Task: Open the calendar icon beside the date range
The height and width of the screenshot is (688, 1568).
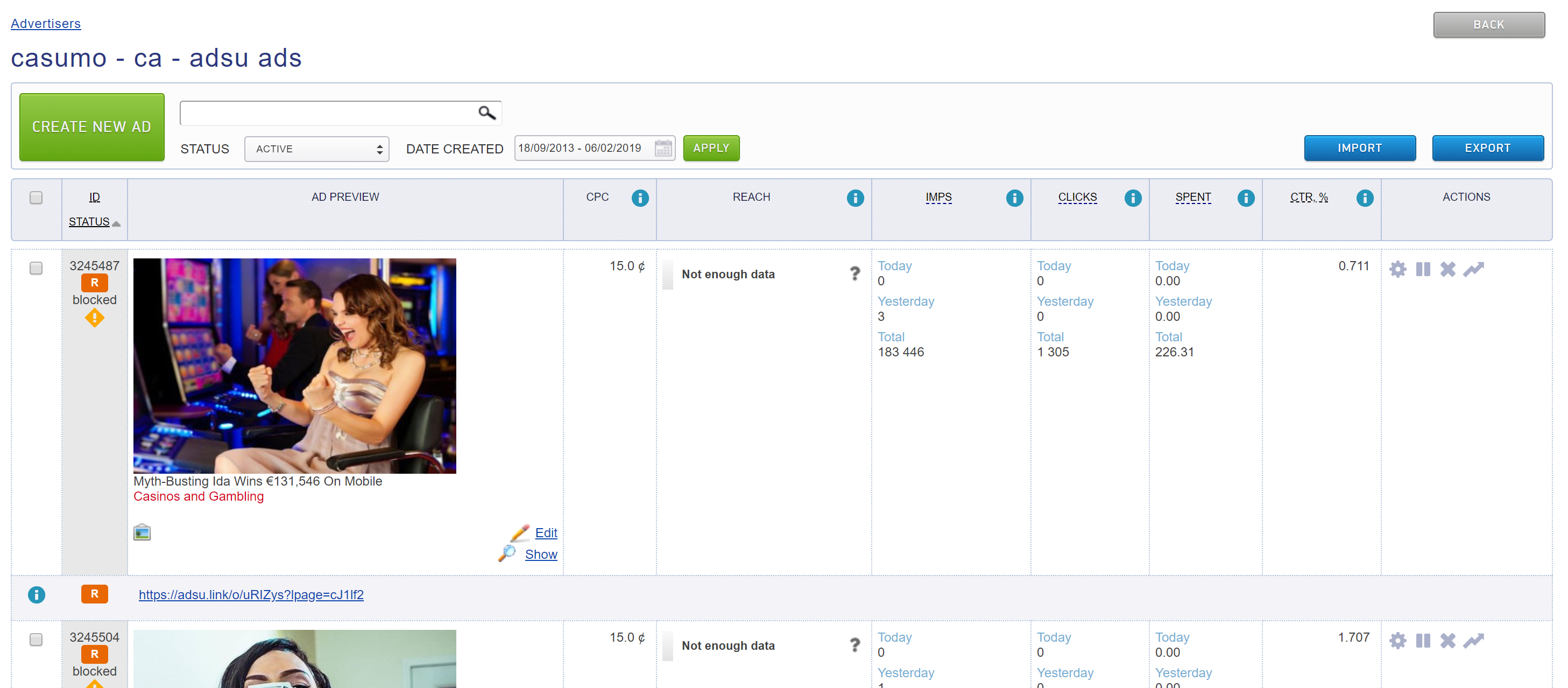Action: click(x=663, y=148)
